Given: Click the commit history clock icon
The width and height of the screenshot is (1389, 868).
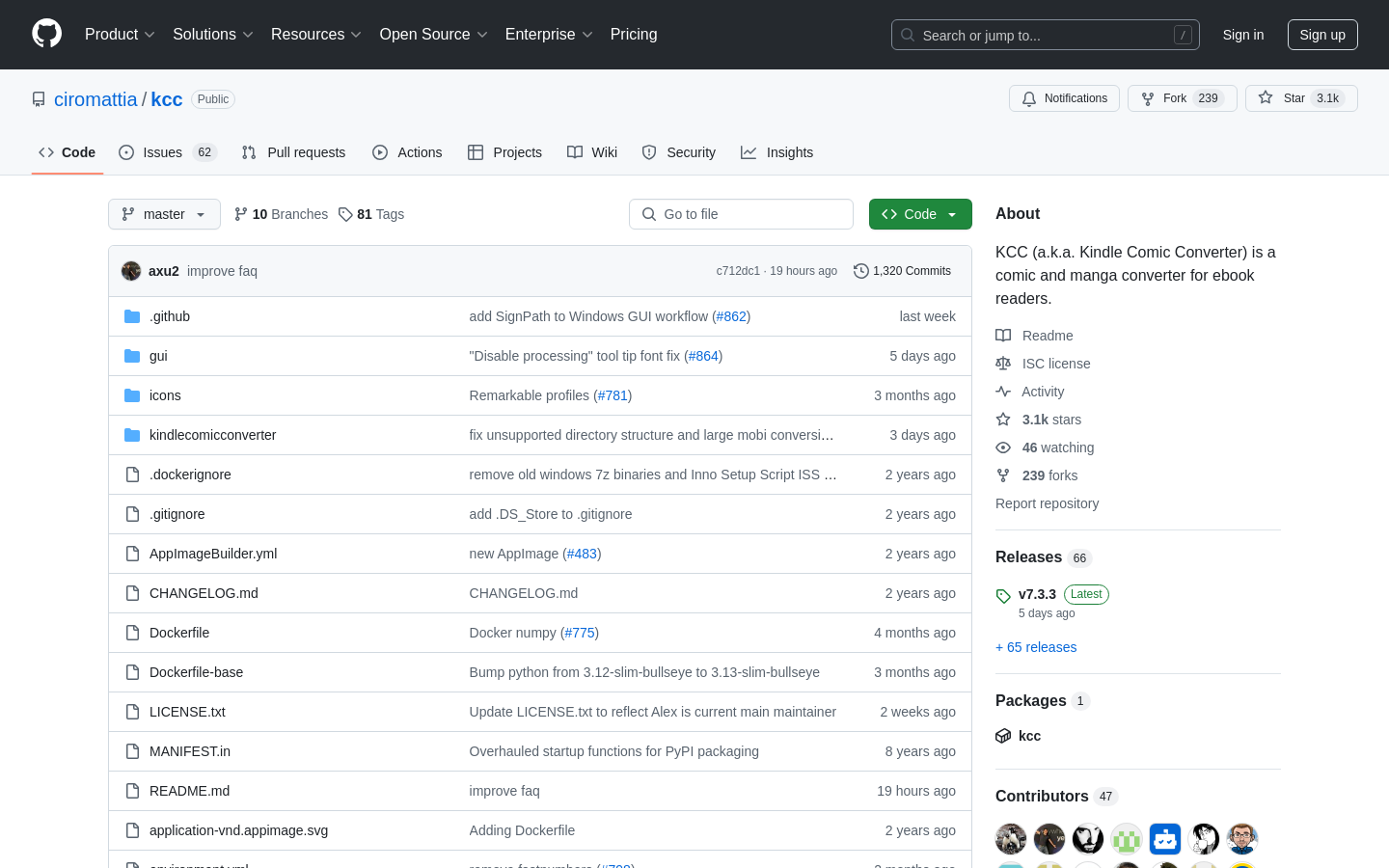Looking at the screenshot, I should 861,271.
